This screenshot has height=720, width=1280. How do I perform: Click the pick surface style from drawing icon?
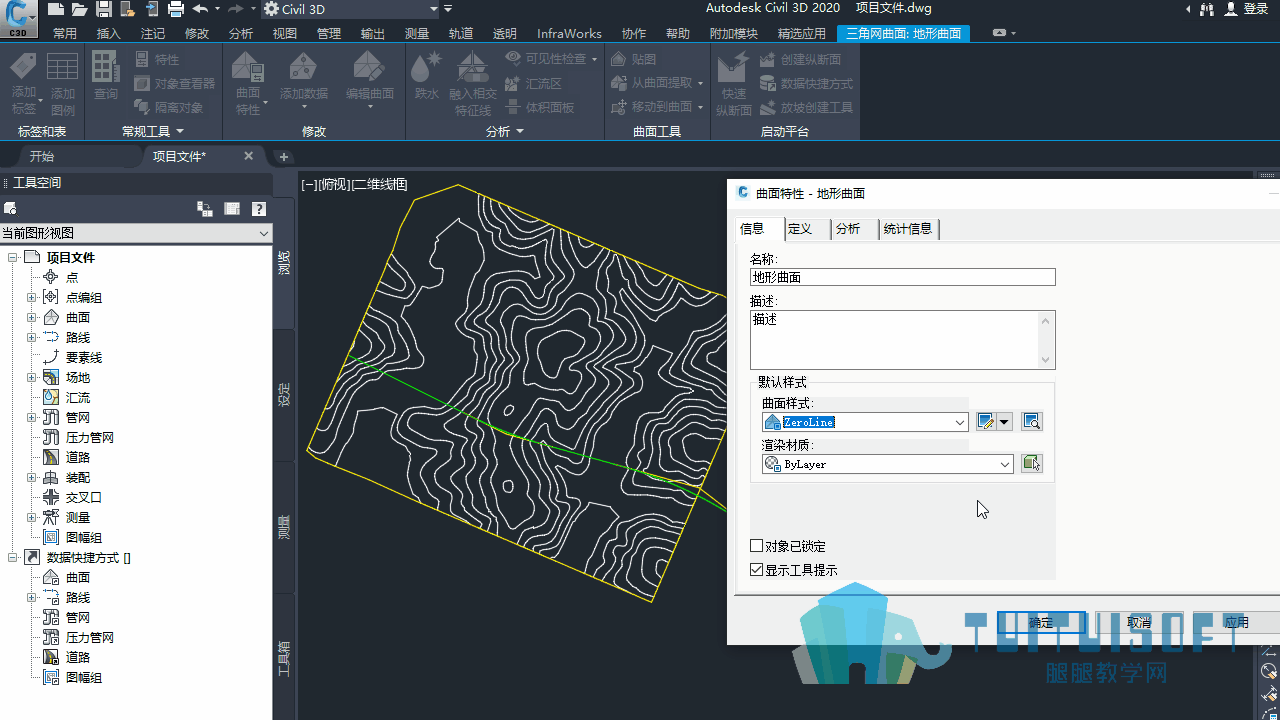pos(1032,422)
